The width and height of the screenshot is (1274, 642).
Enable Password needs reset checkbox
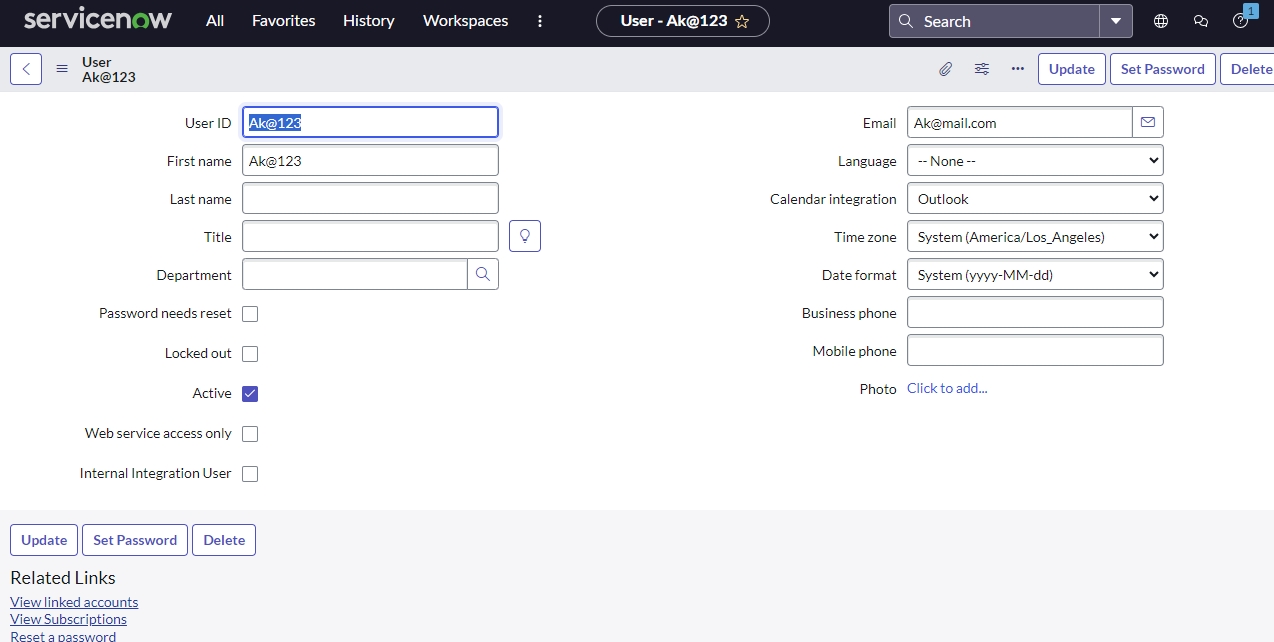pos(250,314)
